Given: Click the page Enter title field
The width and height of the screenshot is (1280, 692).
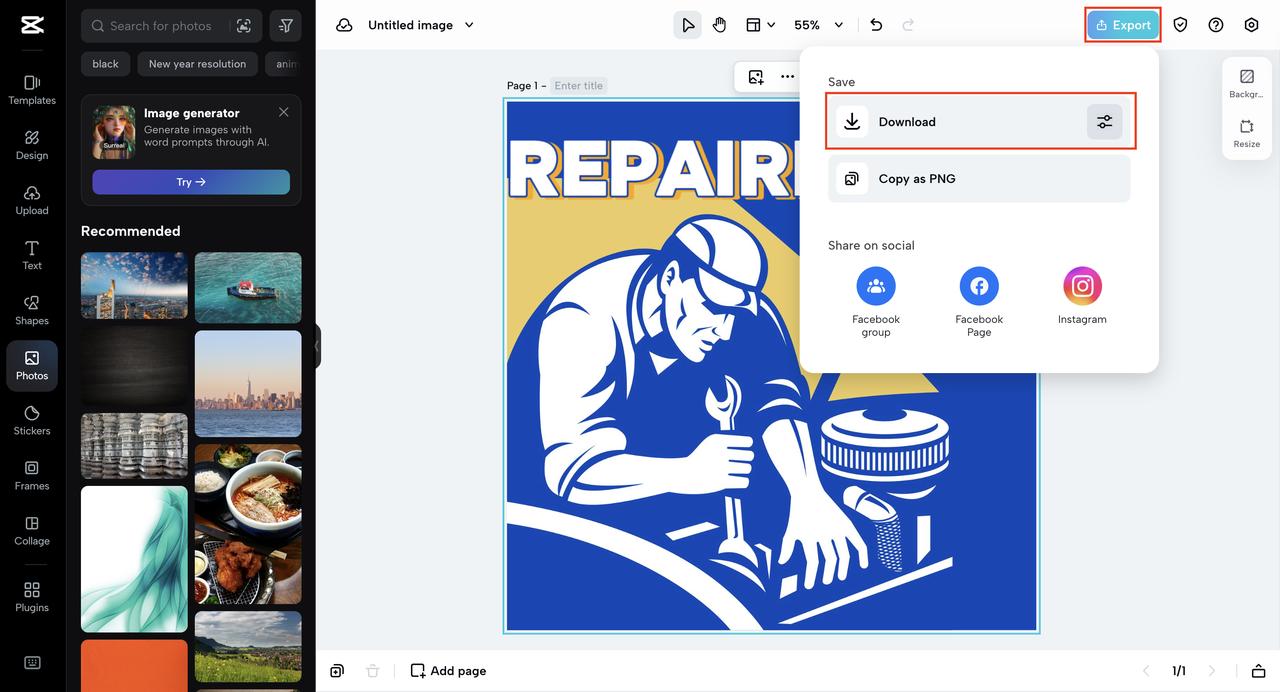Looking at the screenshot, I should (579, 86).
